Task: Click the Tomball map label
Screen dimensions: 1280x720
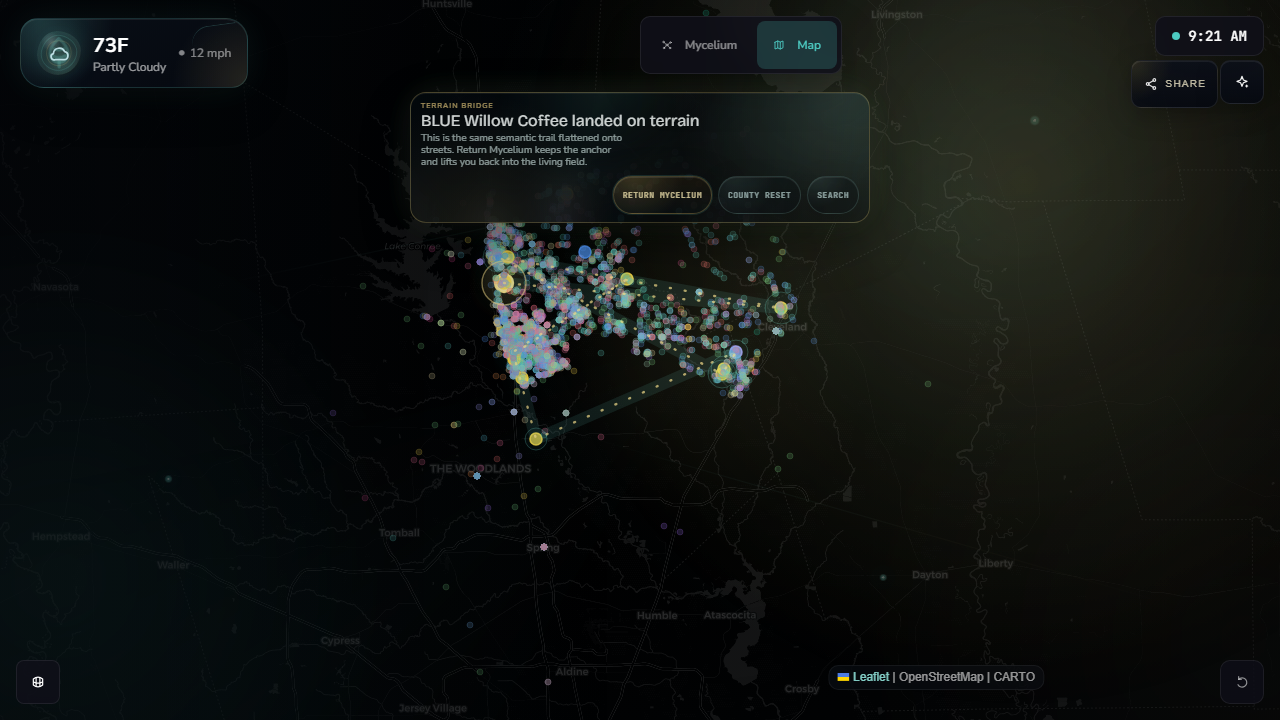Action: tap(399, 533)
